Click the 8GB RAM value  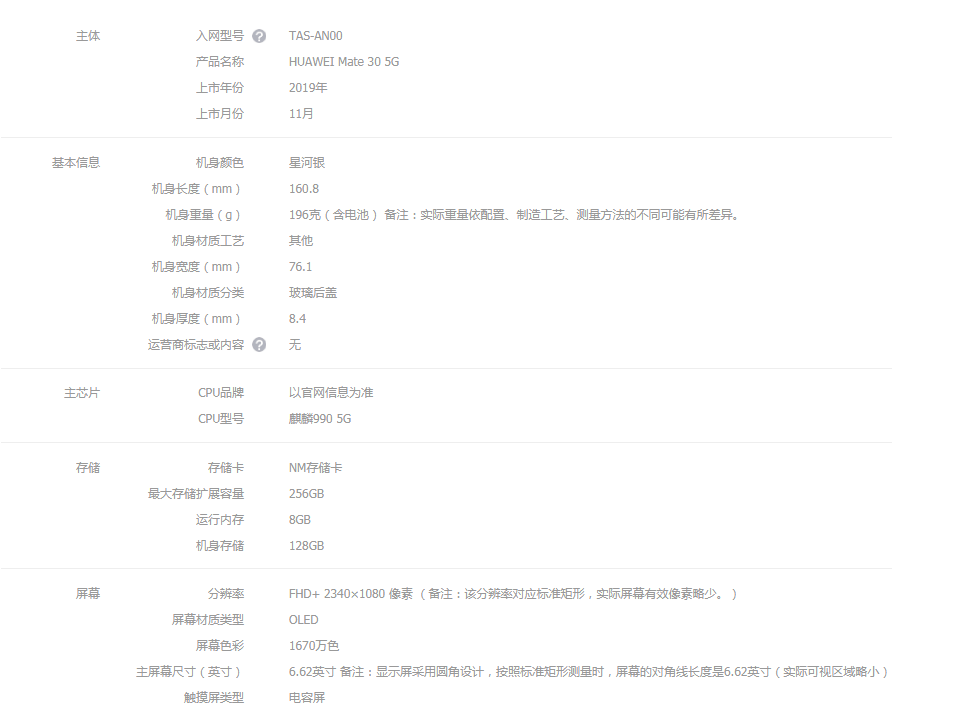(299, 520)
